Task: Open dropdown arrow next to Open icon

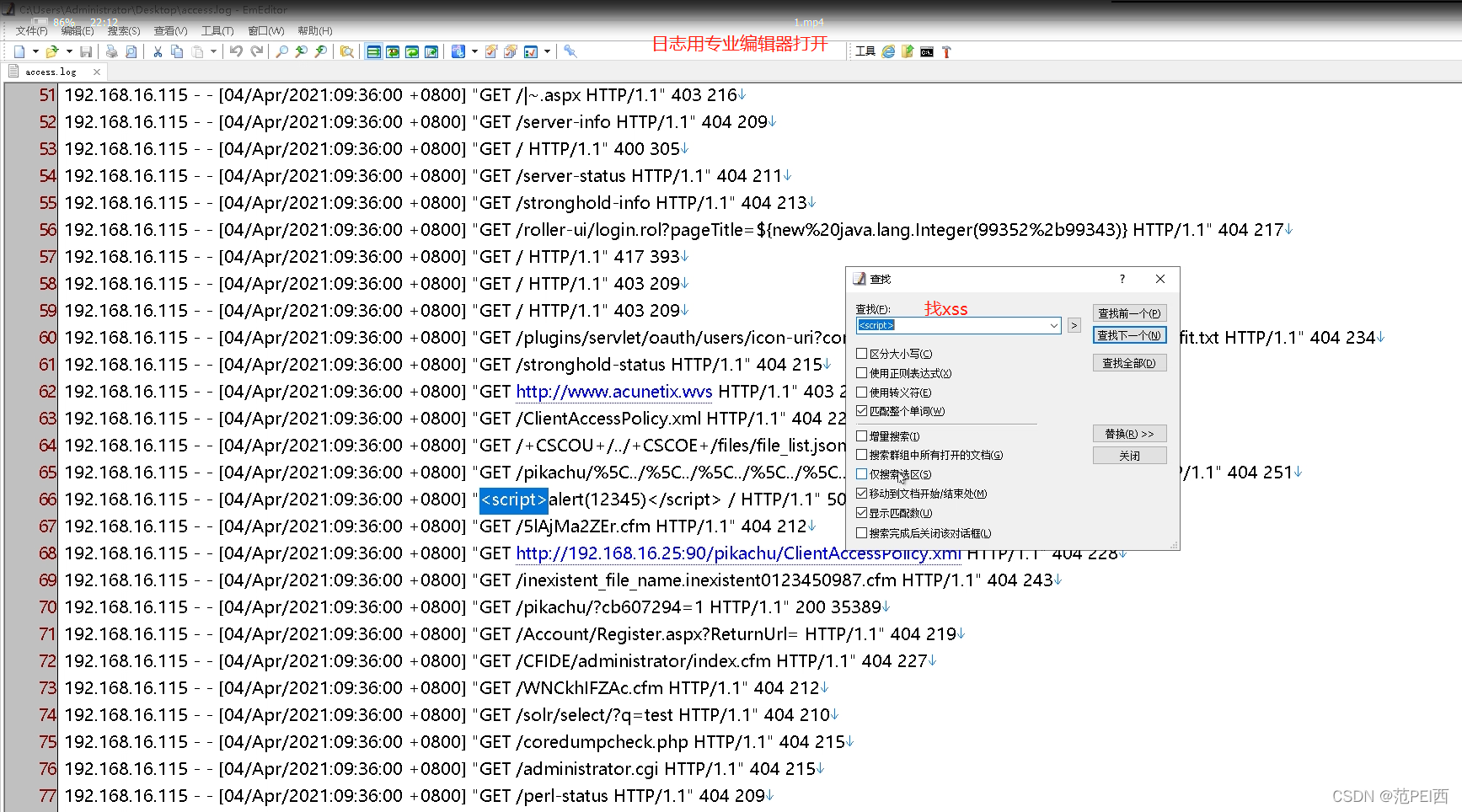Action: point(68,51)
